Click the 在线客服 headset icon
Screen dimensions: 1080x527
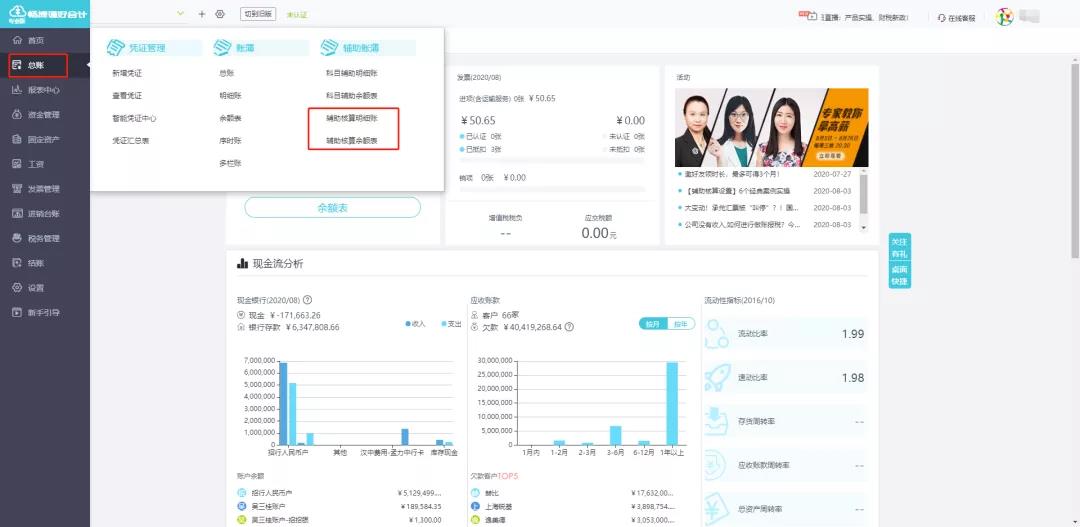pyautogui.click(x=943, y=18)
